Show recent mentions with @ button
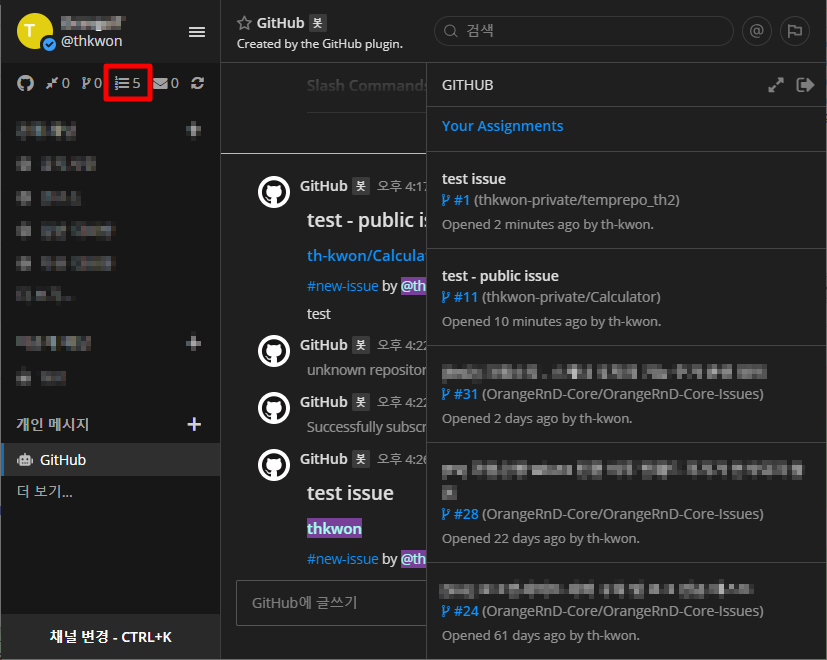 click(x=756, y=31)
